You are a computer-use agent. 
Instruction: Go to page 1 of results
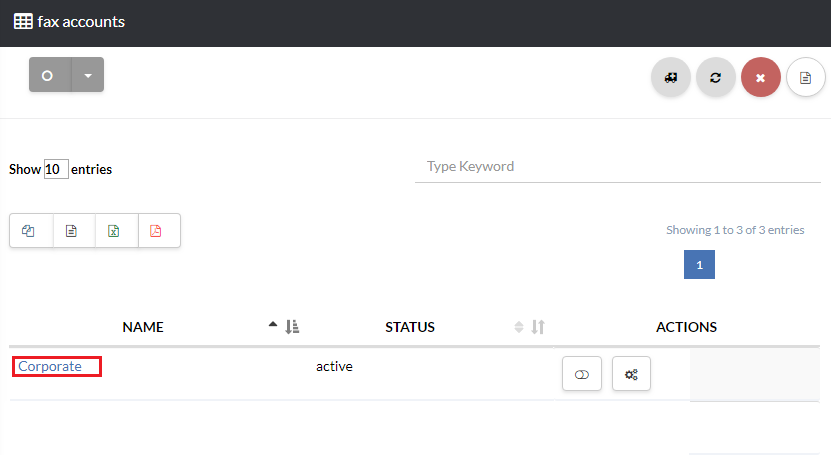pyautogui.click(x=699, y=265)
